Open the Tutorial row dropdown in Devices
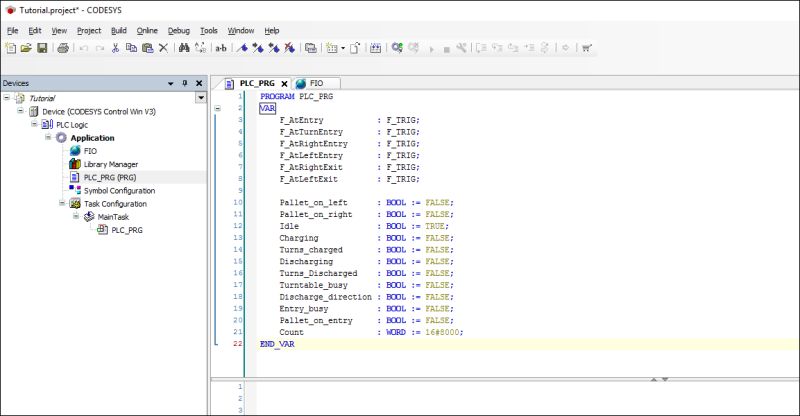800x416 pixels. [201, 97]
